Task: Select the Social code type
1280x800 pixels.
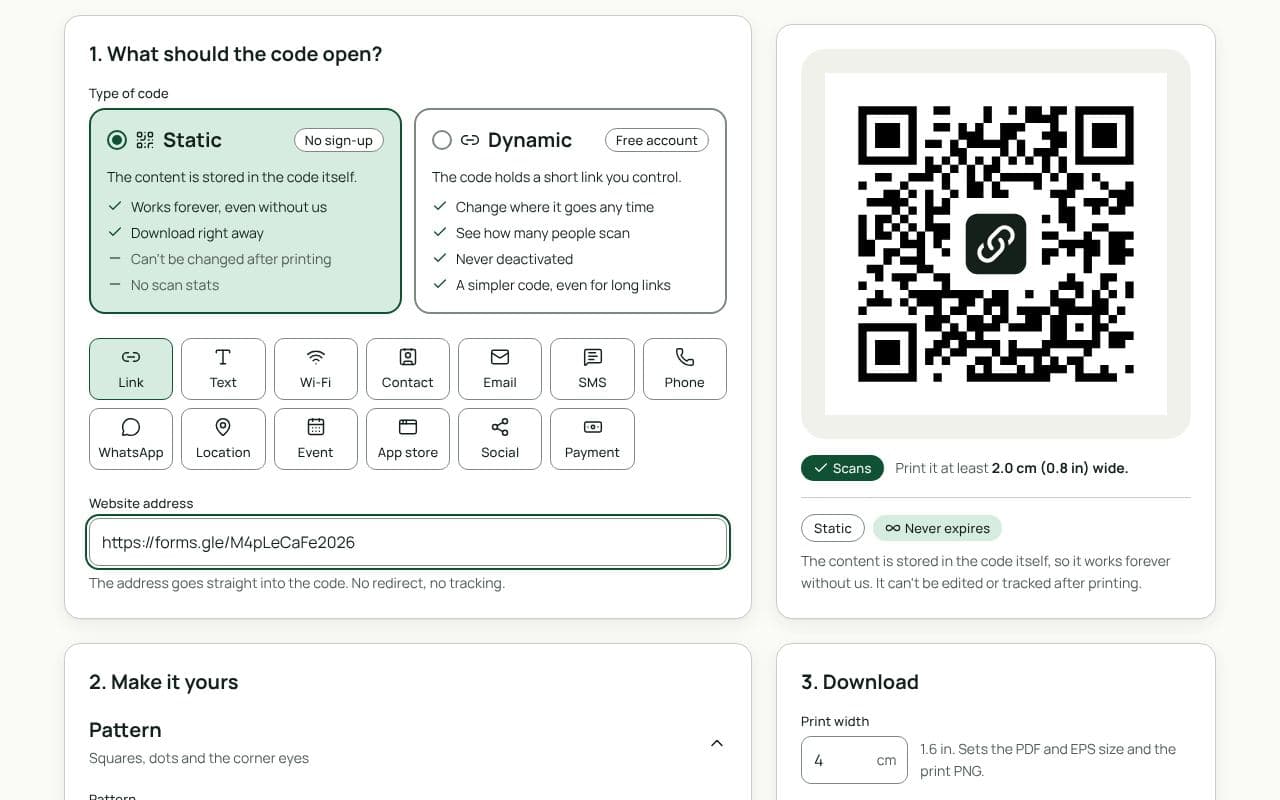Action: [500, 439]
